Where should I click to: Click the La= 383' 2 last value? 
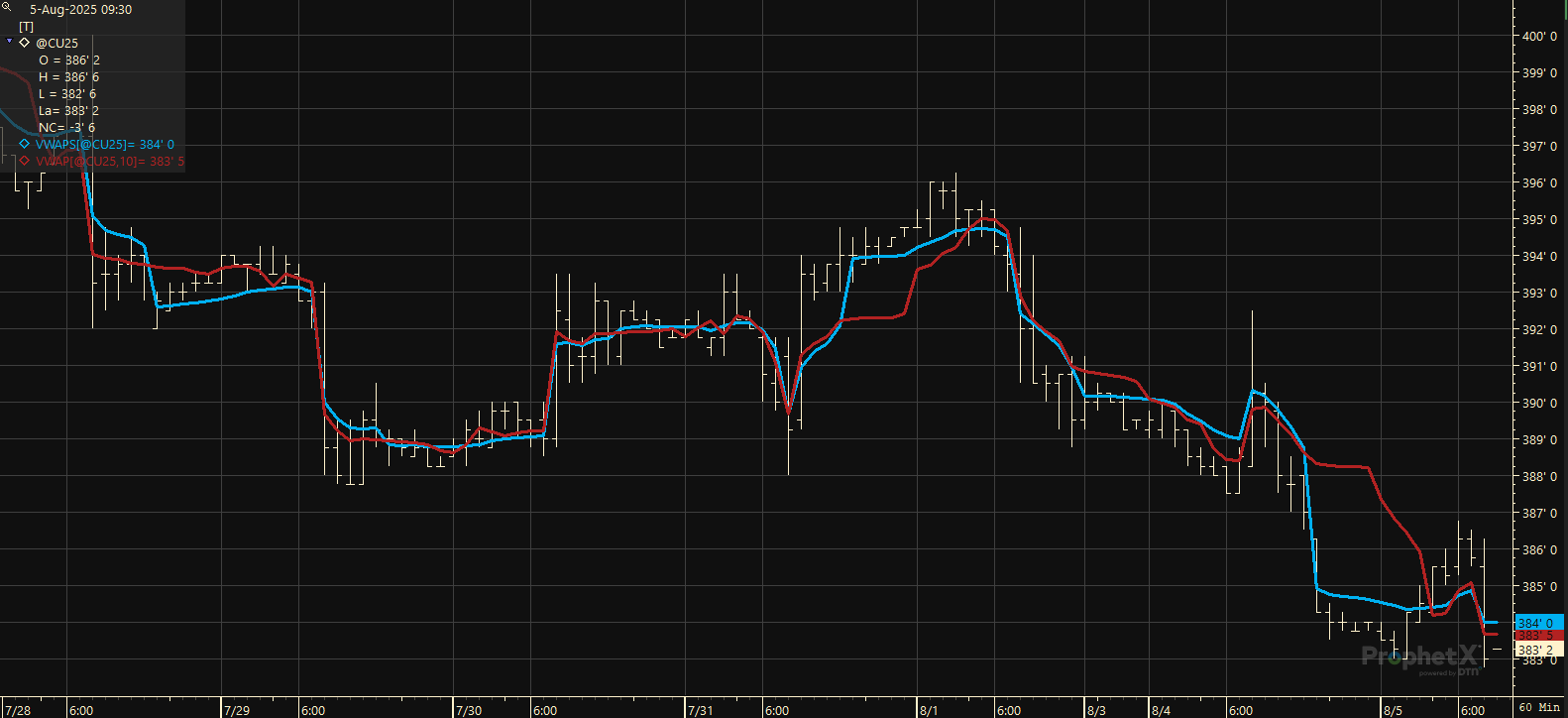click(x=69, y=111)
